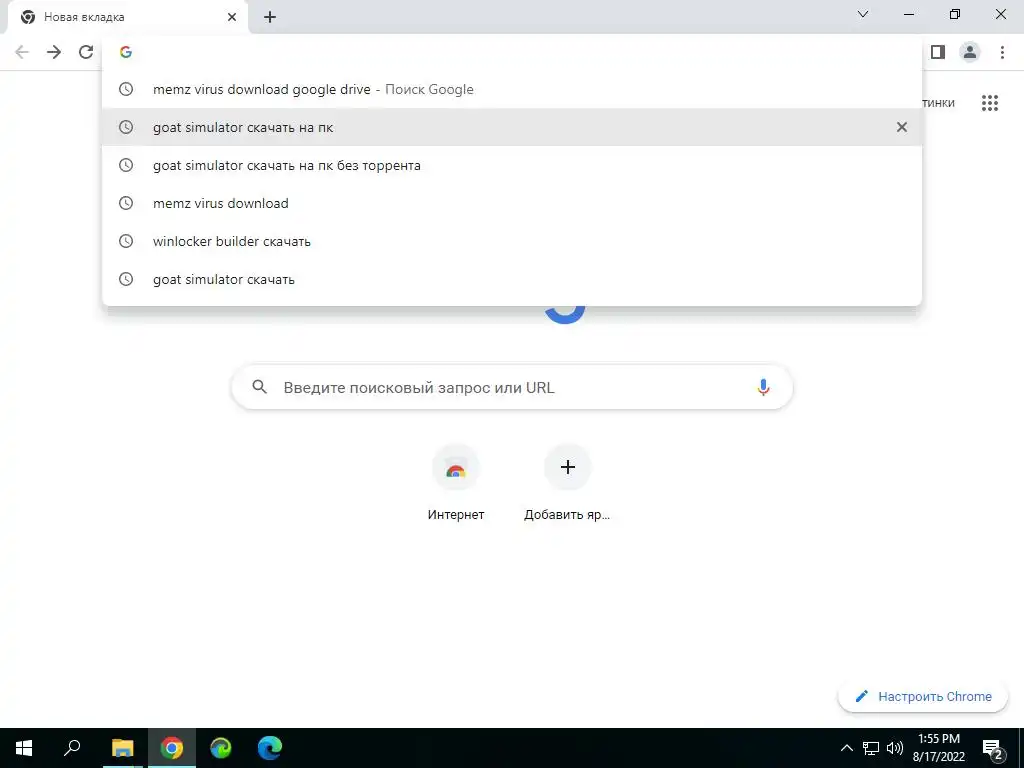This screenshot has height=768, width=1024.
Task: Open the tab search chevron
Action: click(x=863, y=14)
